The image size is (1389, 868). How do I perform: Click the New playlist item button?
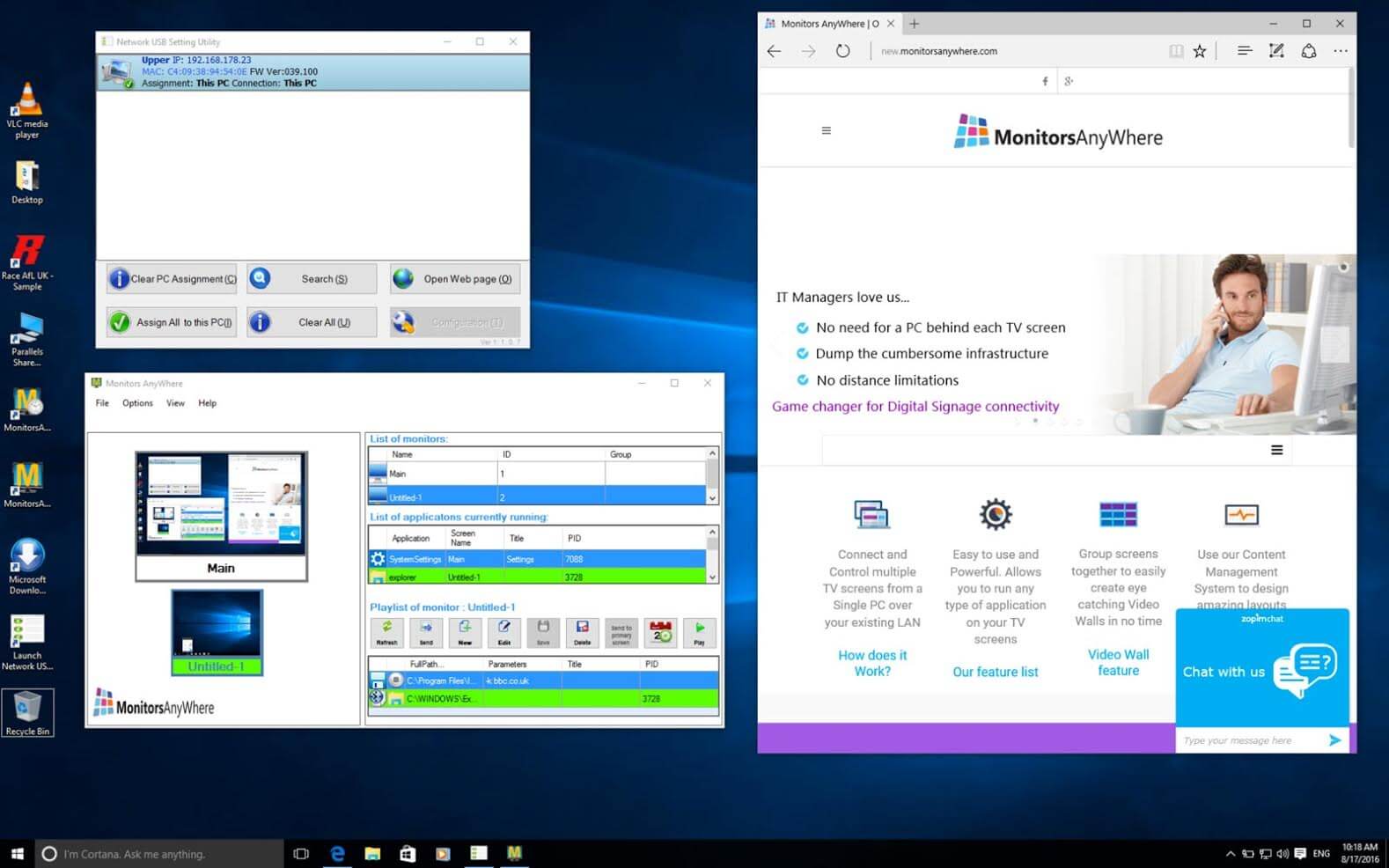(x=465, y=632)
